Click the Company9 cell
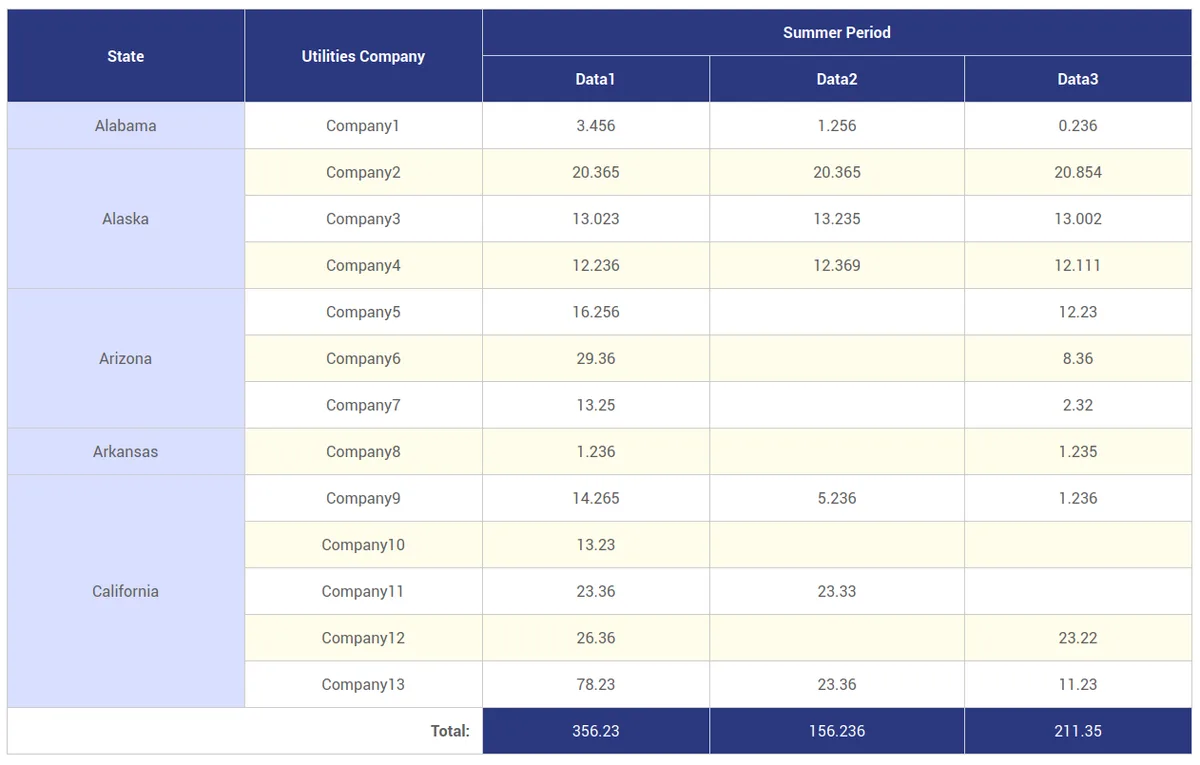The width and height of the screenshot is (1200, 765). coord(363,498)
